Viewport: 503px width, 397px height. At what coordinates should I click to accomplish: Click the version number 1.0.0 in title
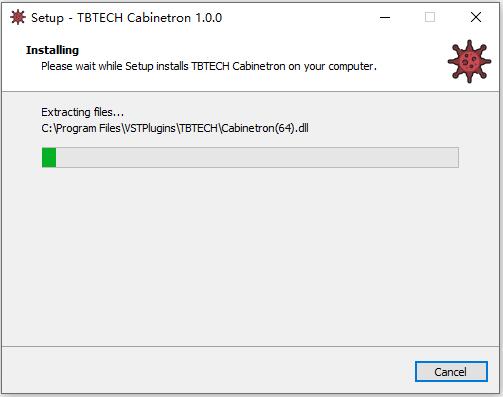click(x=209, y=18)
